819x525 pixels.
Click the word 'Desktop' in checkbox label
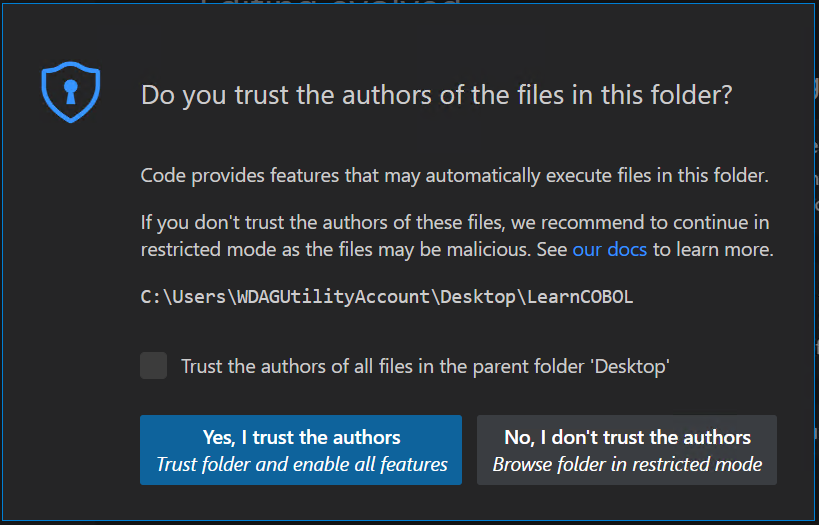[630, 367]
